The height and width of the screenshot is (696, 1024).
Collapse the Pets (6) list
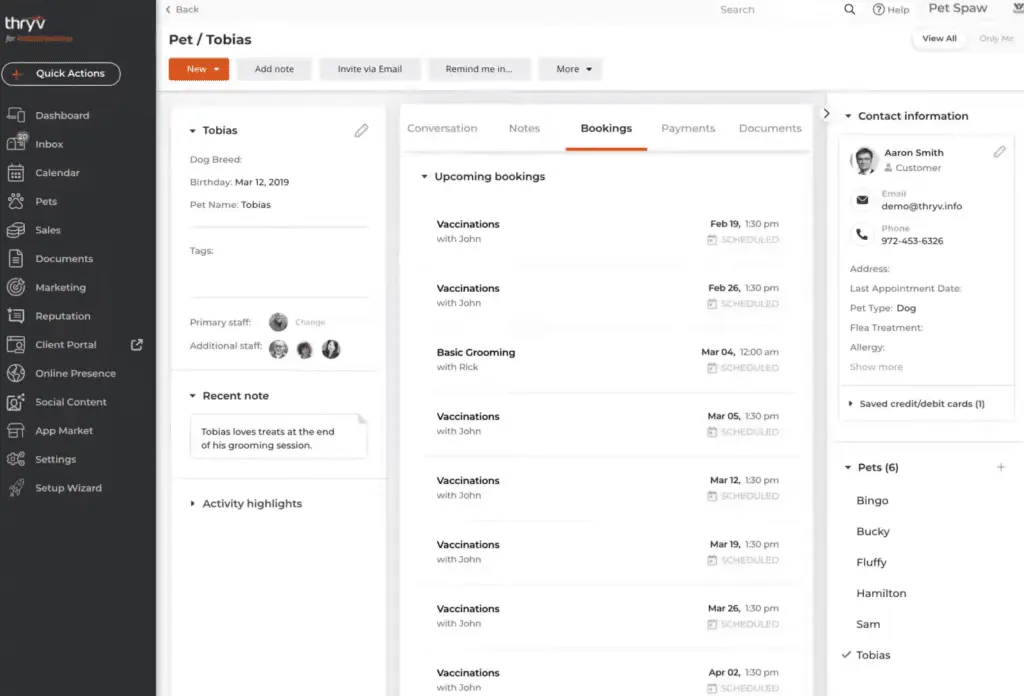[x=848, y=467]
